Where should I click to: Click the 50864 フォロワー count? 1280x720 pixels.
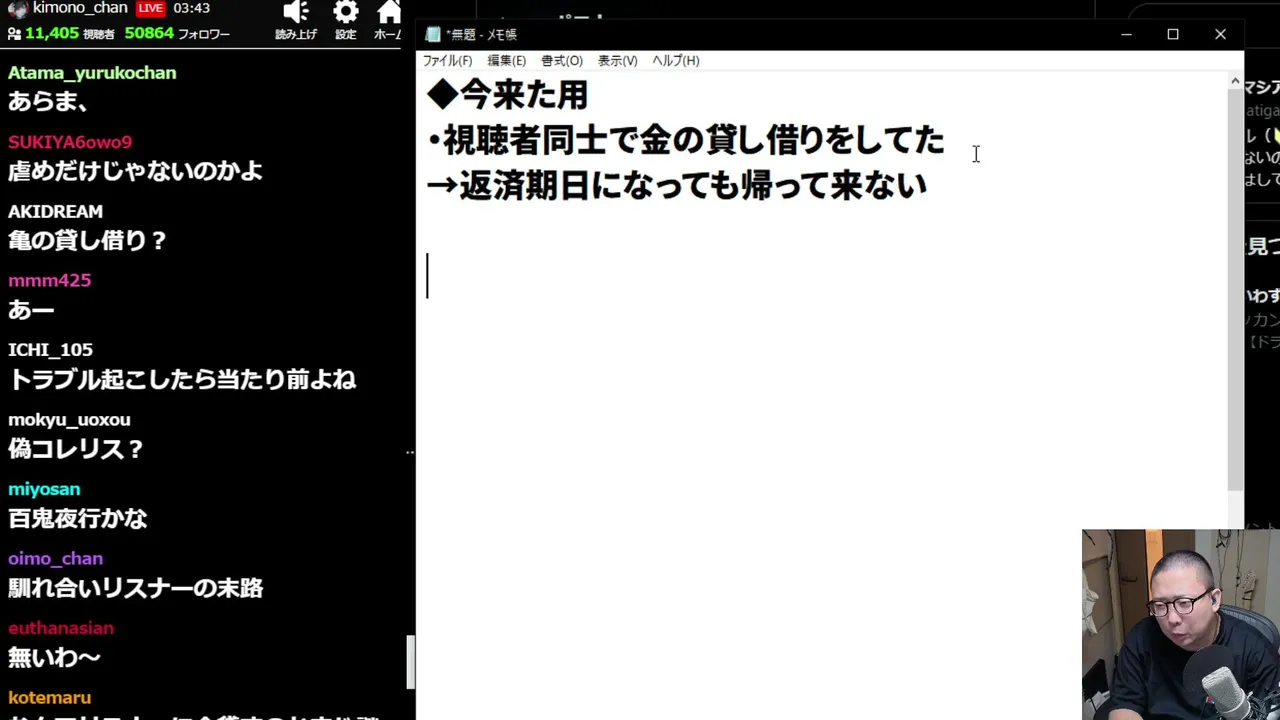[177, 33]
